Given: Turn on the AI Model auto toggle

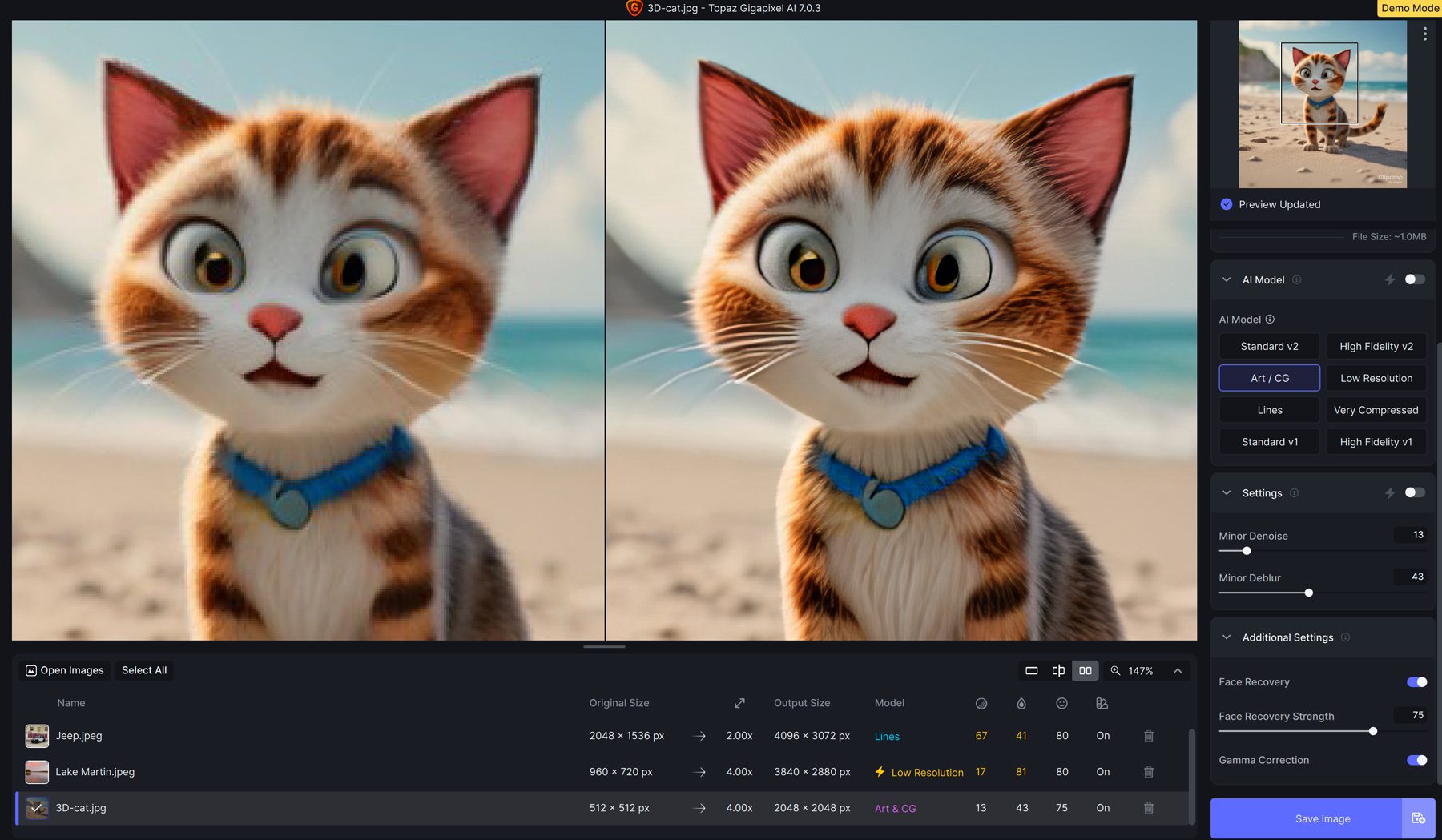Looking at the screenshot, I should tap(1415, 279).
